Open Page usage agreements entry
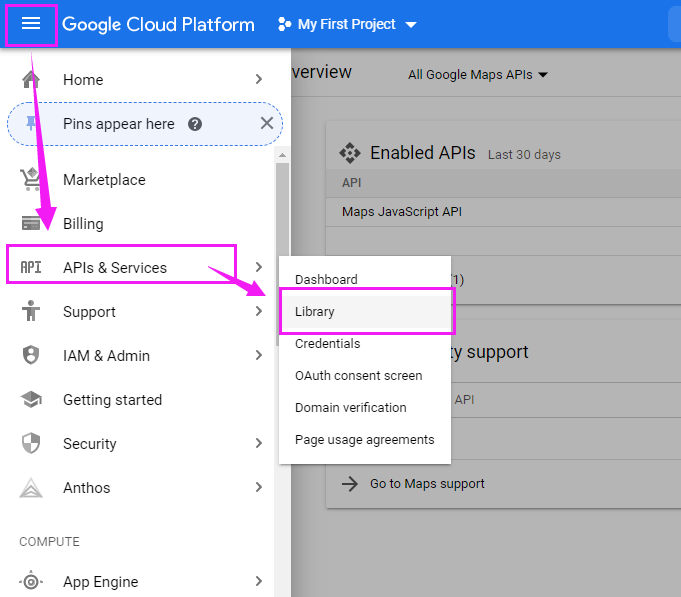Image resolution: width=681 pixels, height=597 pixels. click(365, 440)
